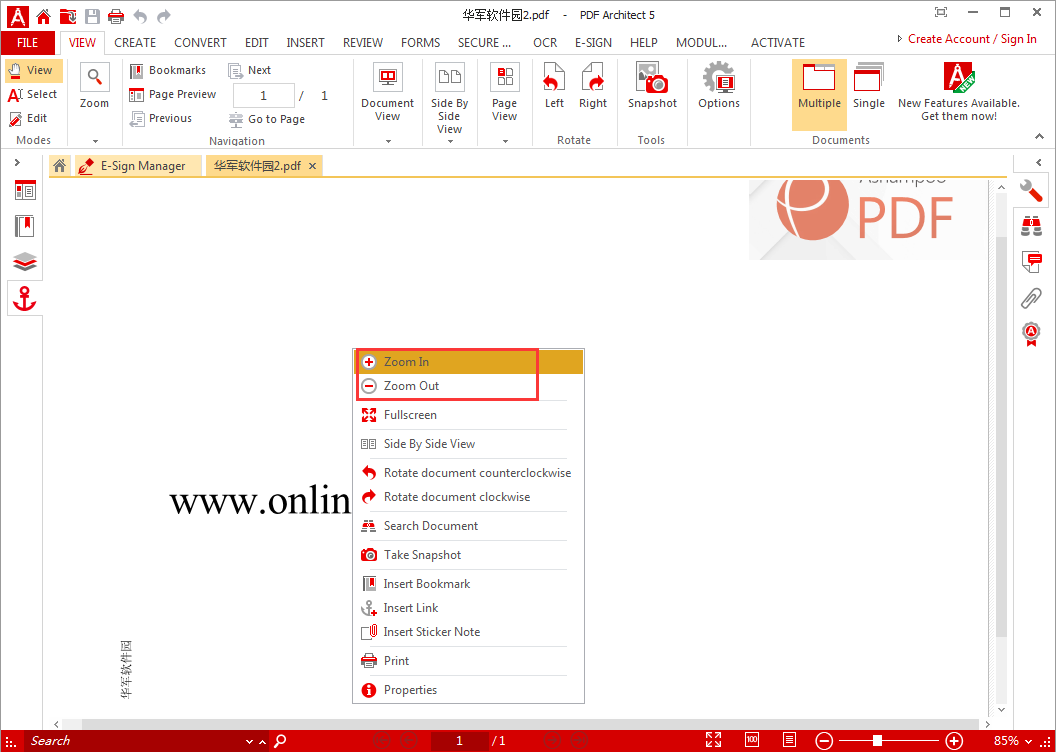Click the plus zoom-in icon in status bar
1056x752 pixels.
tap(954, 741)
